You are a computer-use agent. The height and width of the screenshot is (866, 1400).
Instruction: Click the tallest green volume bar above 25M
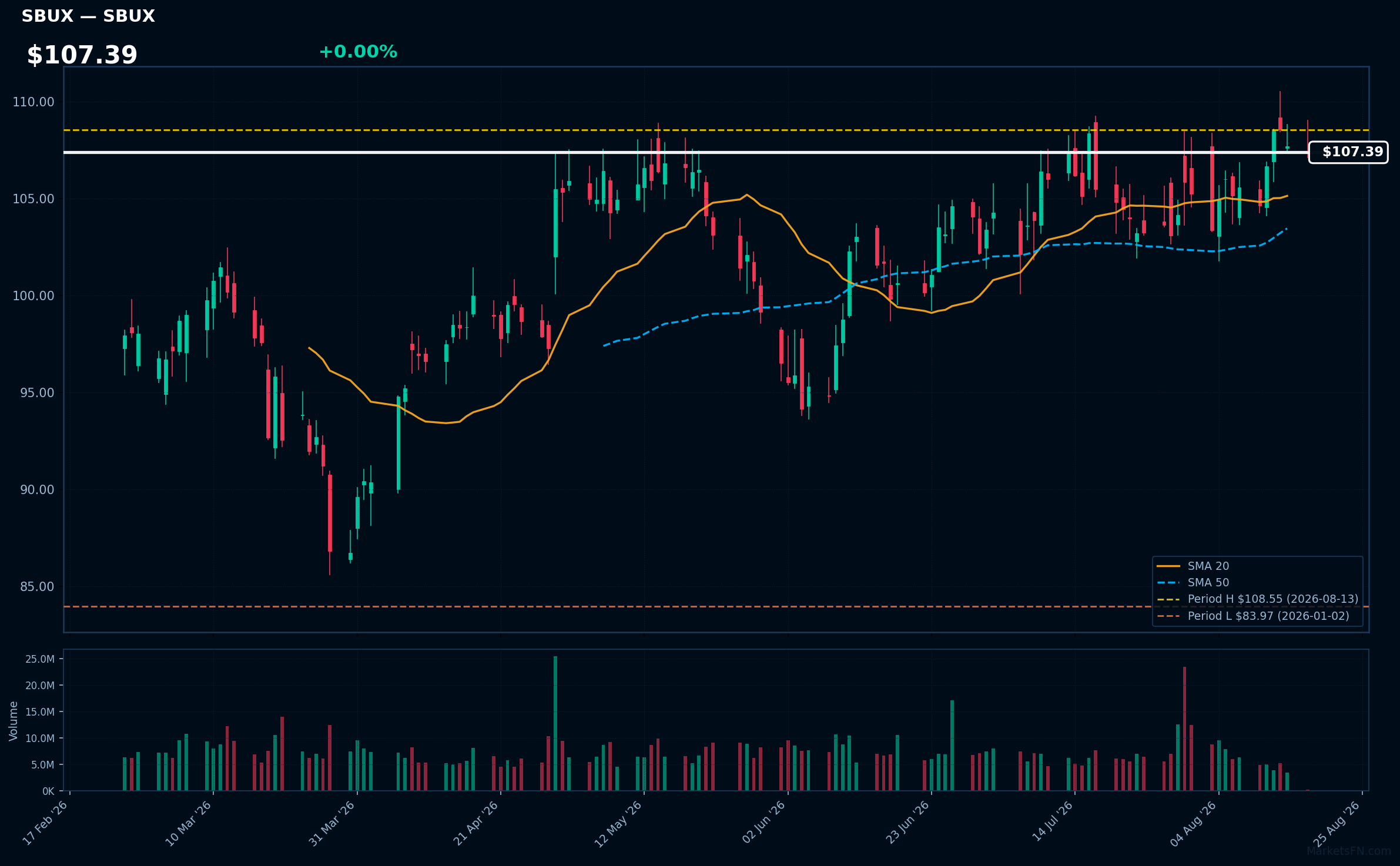click(555, 723)
